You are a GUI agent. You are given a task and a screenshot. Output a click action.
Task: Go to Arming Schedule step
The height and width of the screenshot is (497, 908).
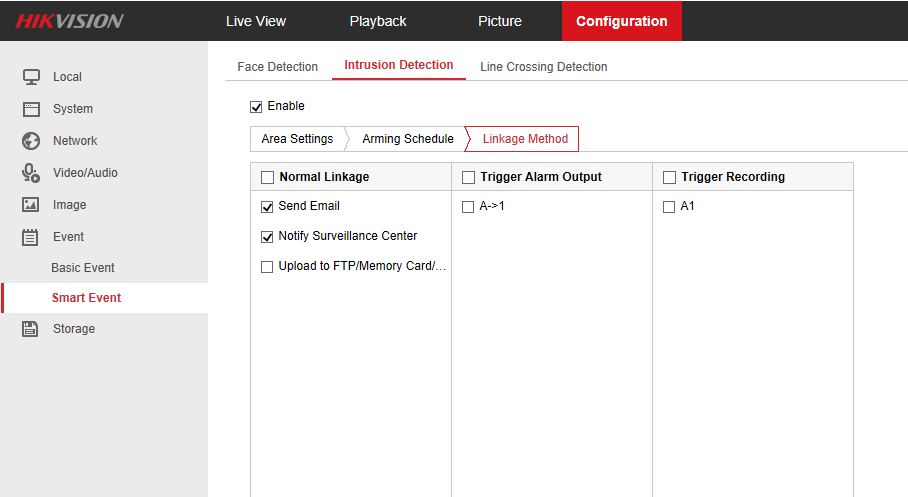407,139
